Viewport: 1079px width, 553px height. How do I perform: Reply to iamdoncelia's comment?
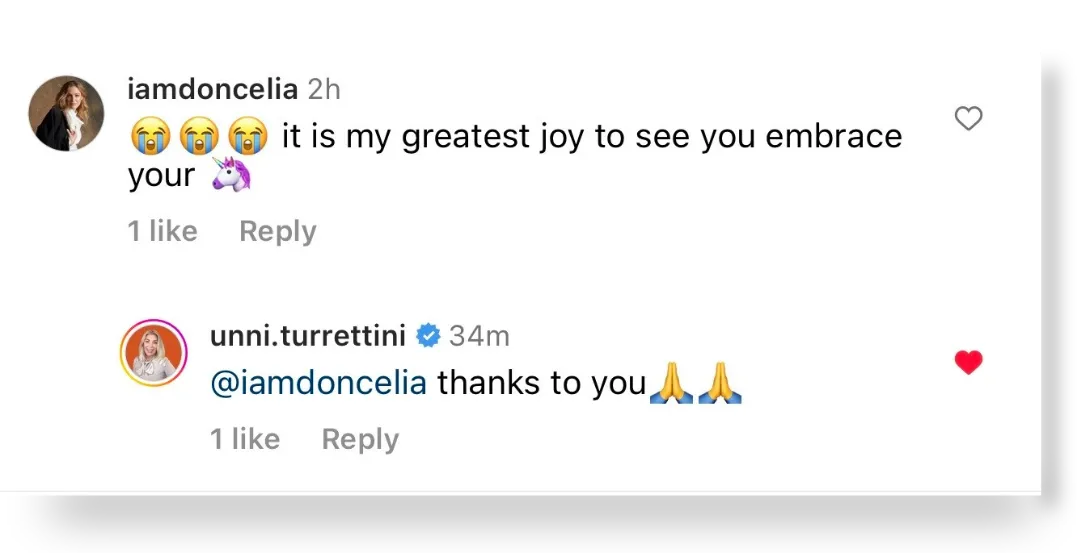pyautogui.click(x=278, y=232)
